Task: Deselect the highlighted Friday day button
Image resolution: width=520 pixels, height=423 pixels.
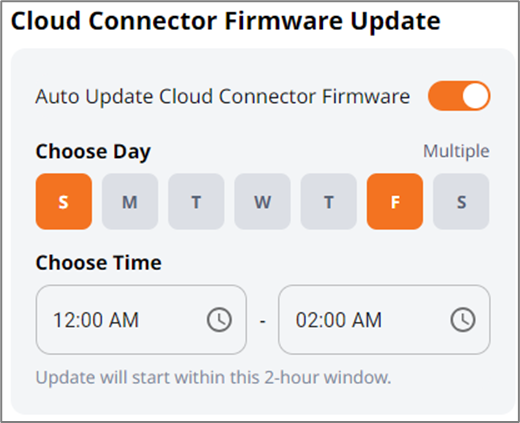Action: (x=395, y=201)
